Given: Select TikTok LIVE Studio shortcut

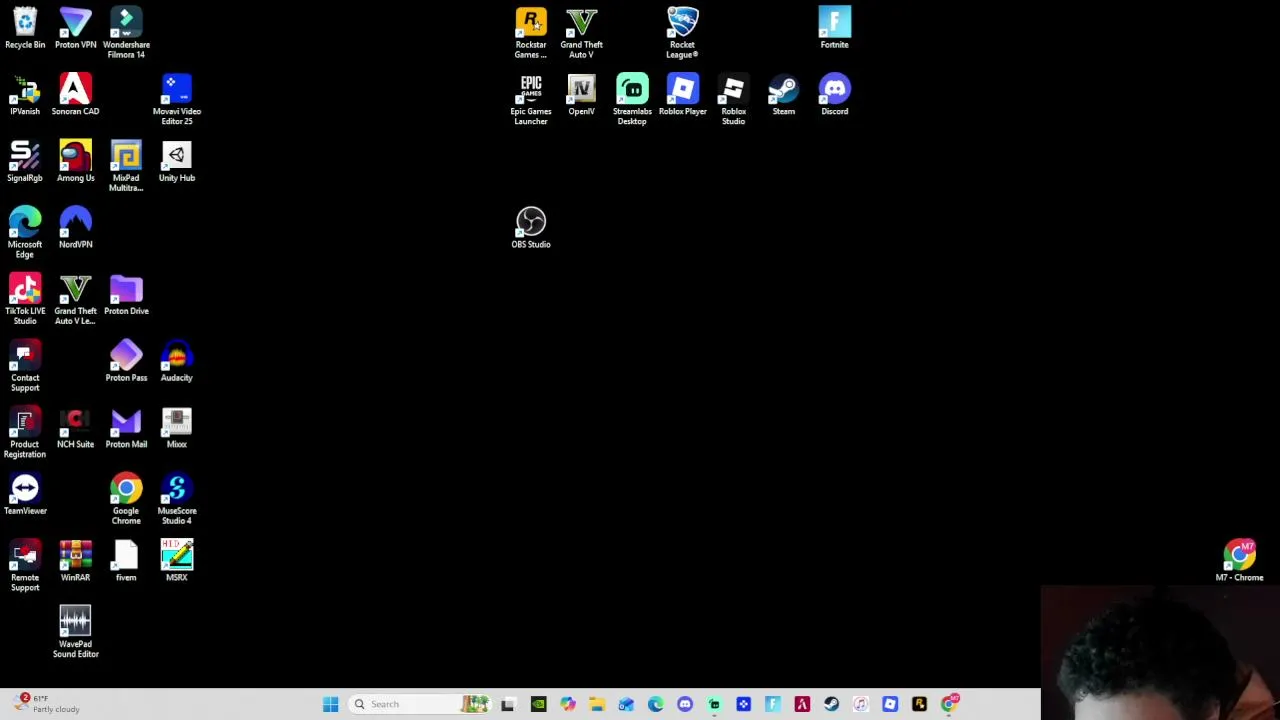Looking at the screenshot, I should pos(25,300).
